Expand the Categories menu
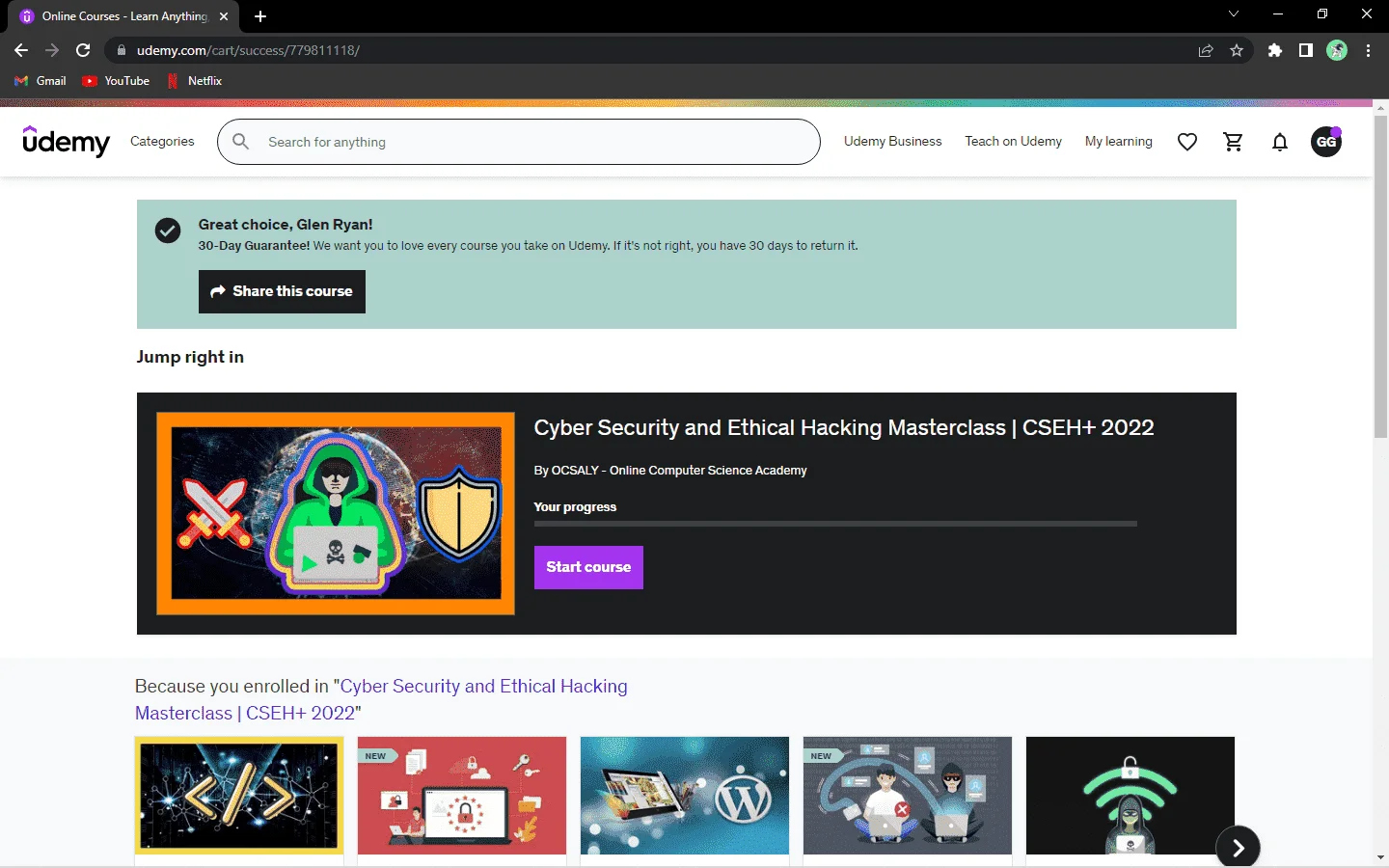The image size is (1389, 868). [162, 142]
